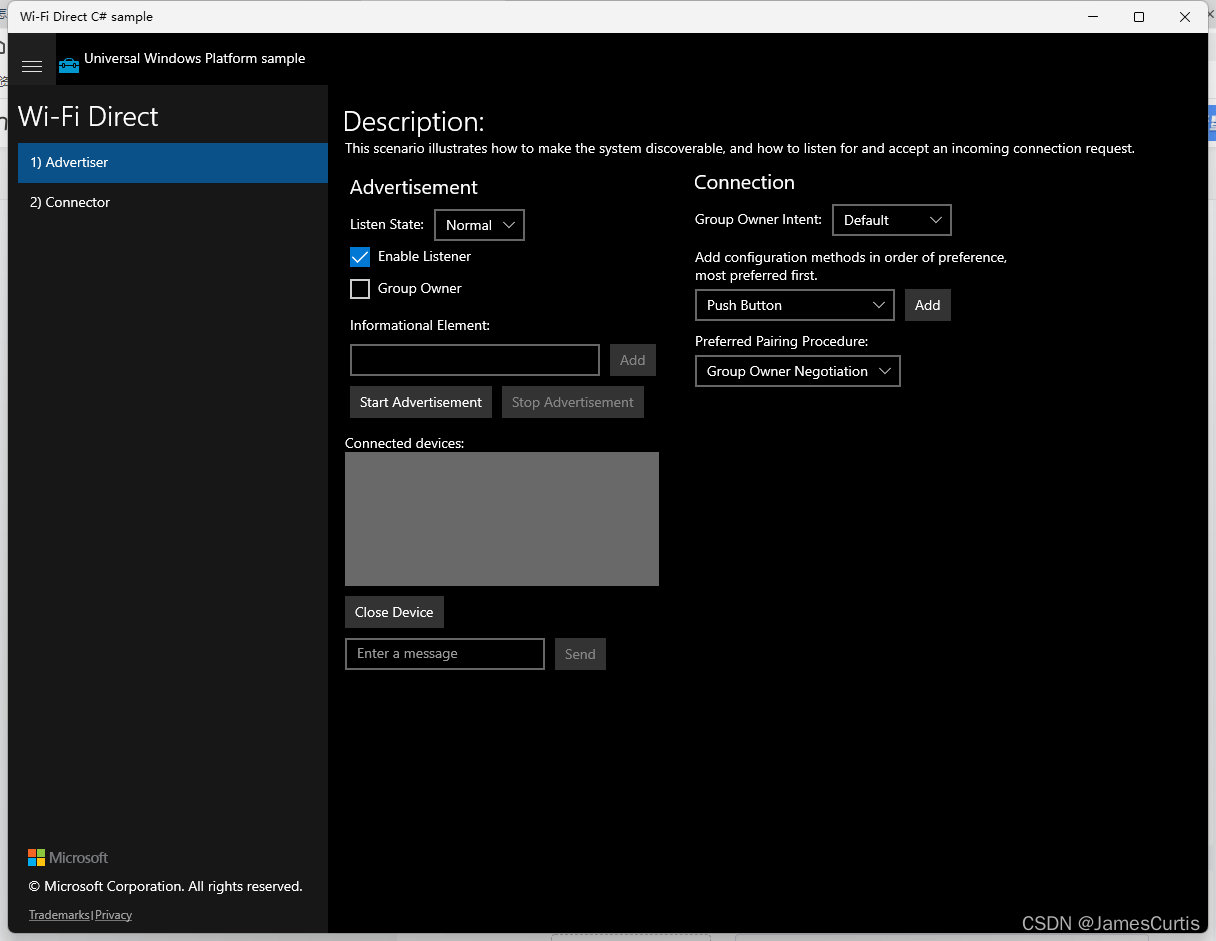This screenshot has width=1216, height=941.
Task: Focus the Informational Element text box
Action: [475, 360]
